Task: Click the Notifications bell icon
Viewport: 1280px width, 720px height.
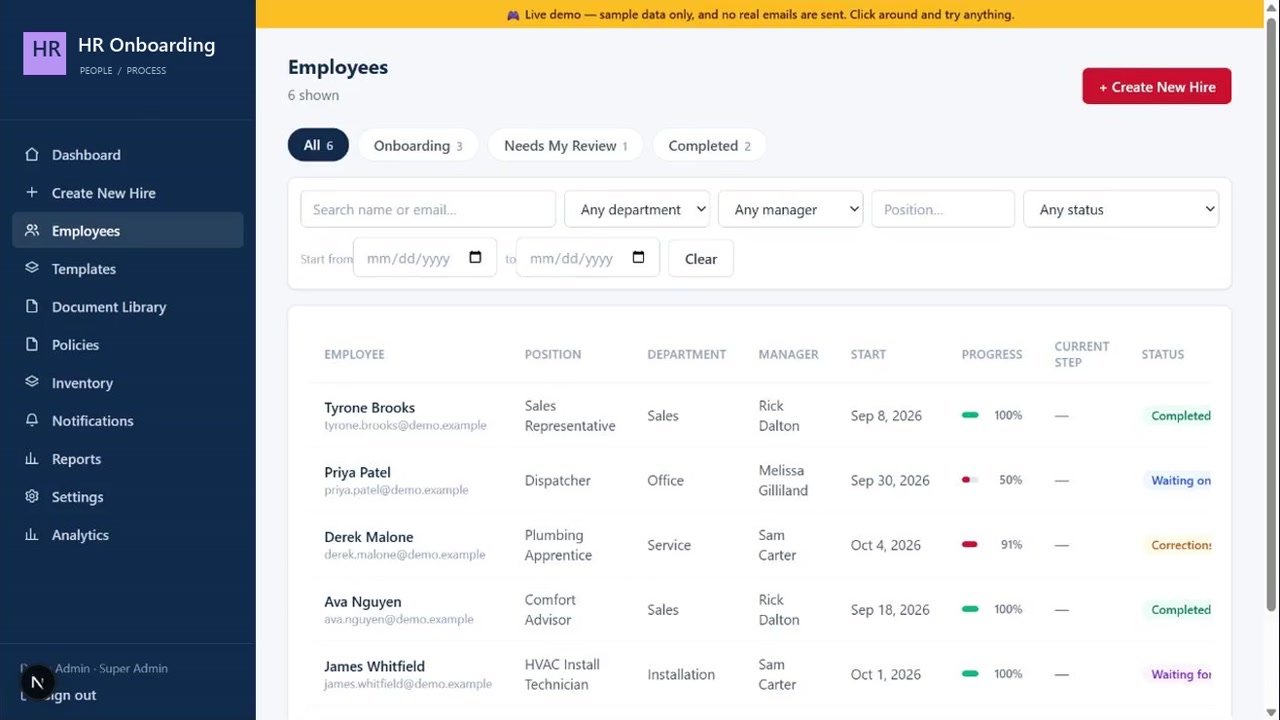Action: 32,421
